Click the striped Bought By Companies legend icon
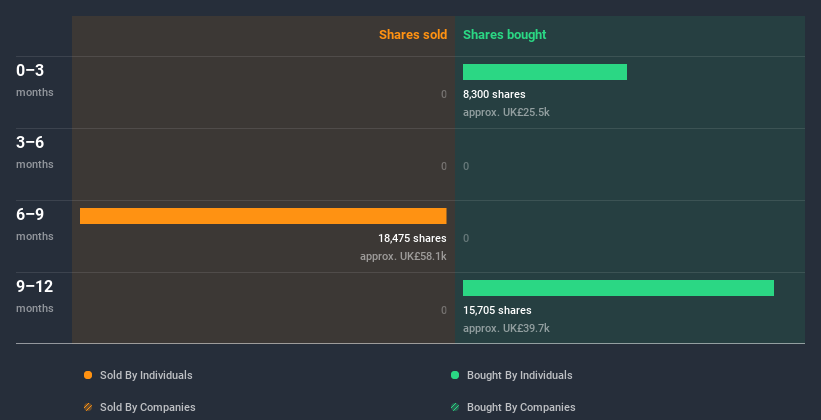821x420 pixels. tap(455, 407)
